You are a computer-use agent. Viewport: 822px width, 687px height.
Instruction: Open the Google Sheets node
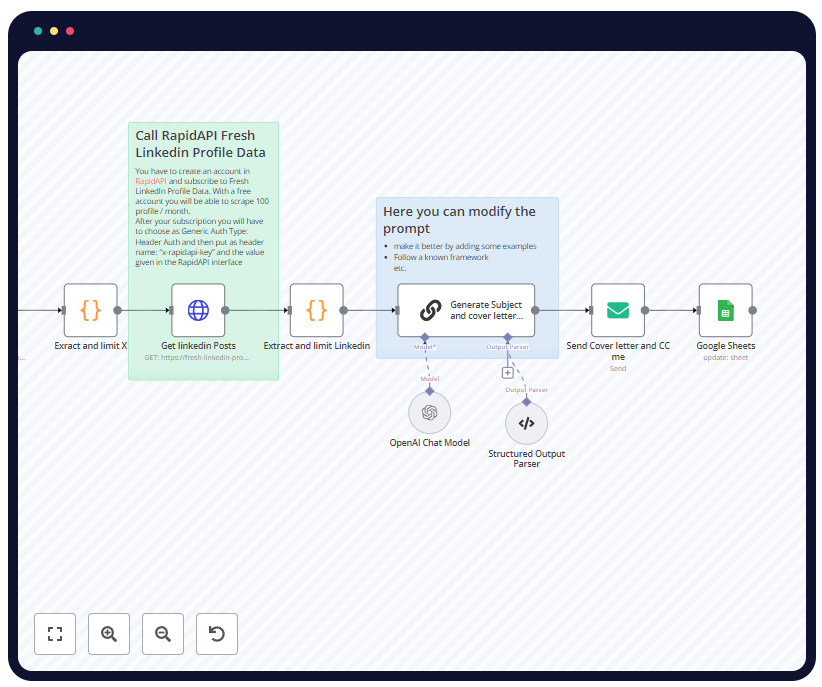726,310
